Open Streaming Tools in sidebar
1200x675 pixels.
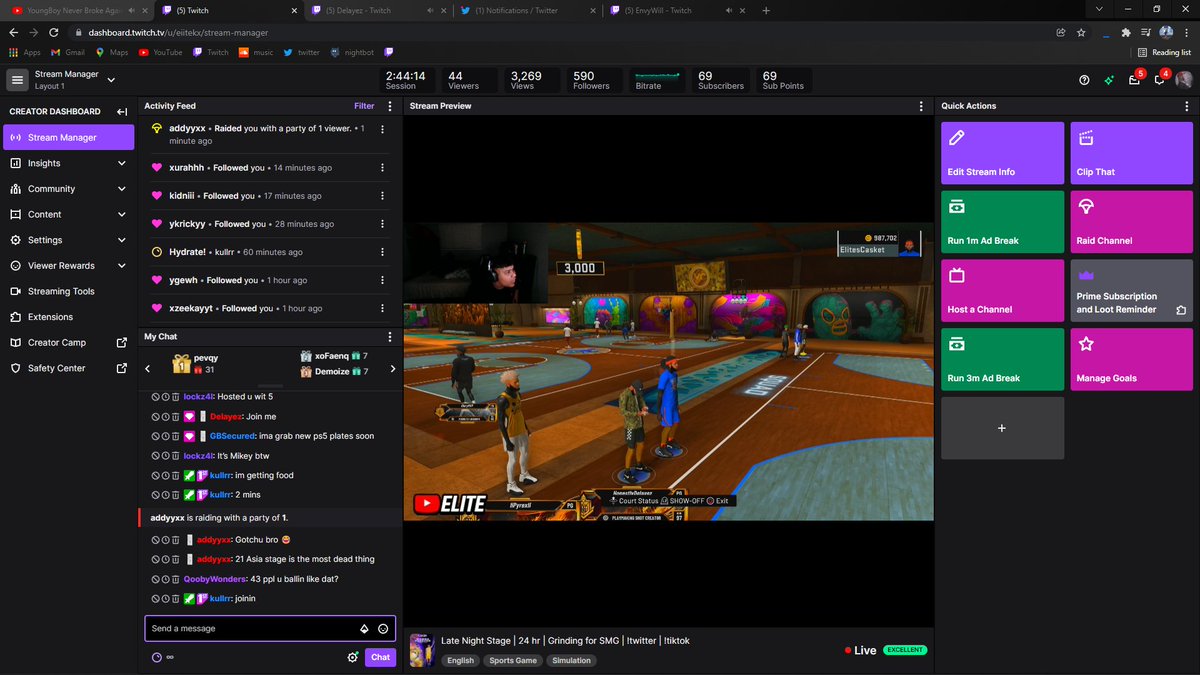[x=69, y=291]
